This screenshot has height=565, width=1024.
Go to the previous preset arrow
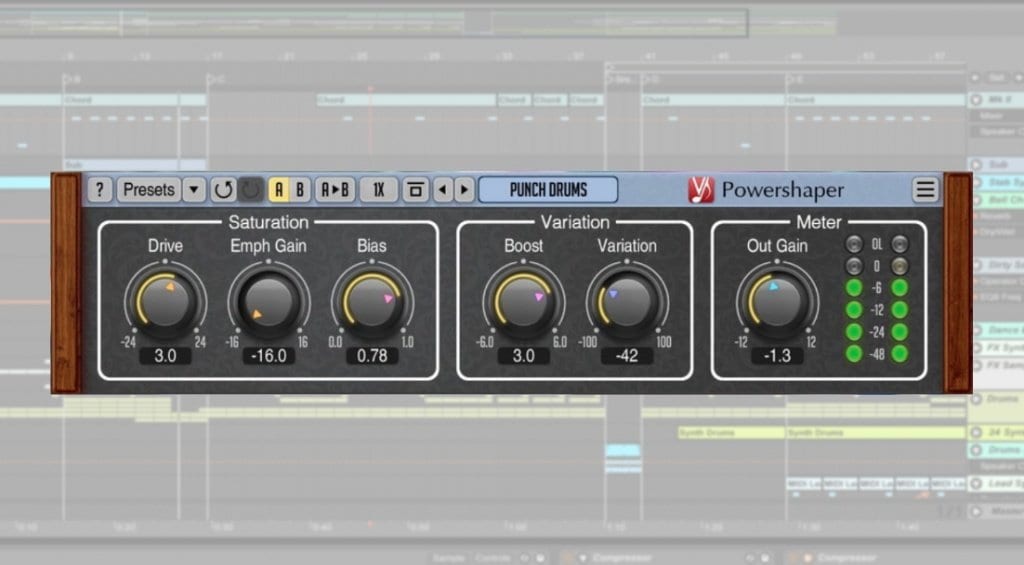click(443, 190)
